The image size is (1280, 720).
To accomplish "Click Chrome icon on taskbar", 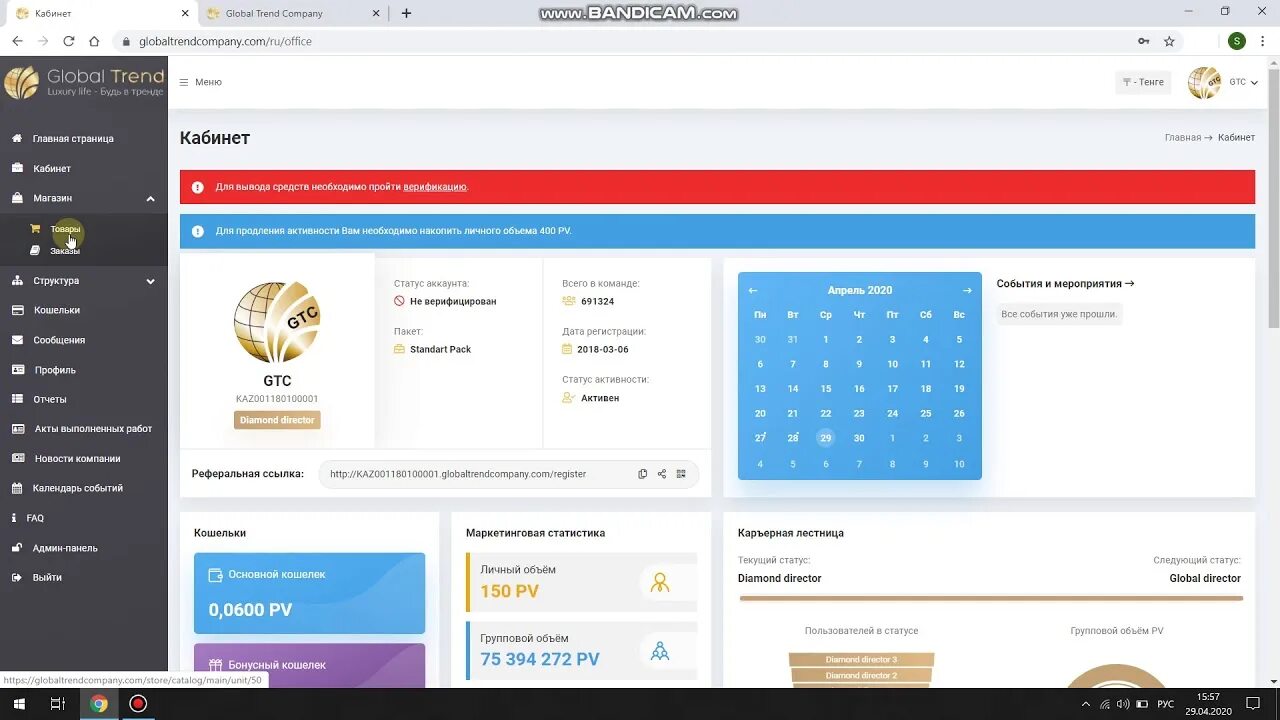I will (x=98, y=704).
